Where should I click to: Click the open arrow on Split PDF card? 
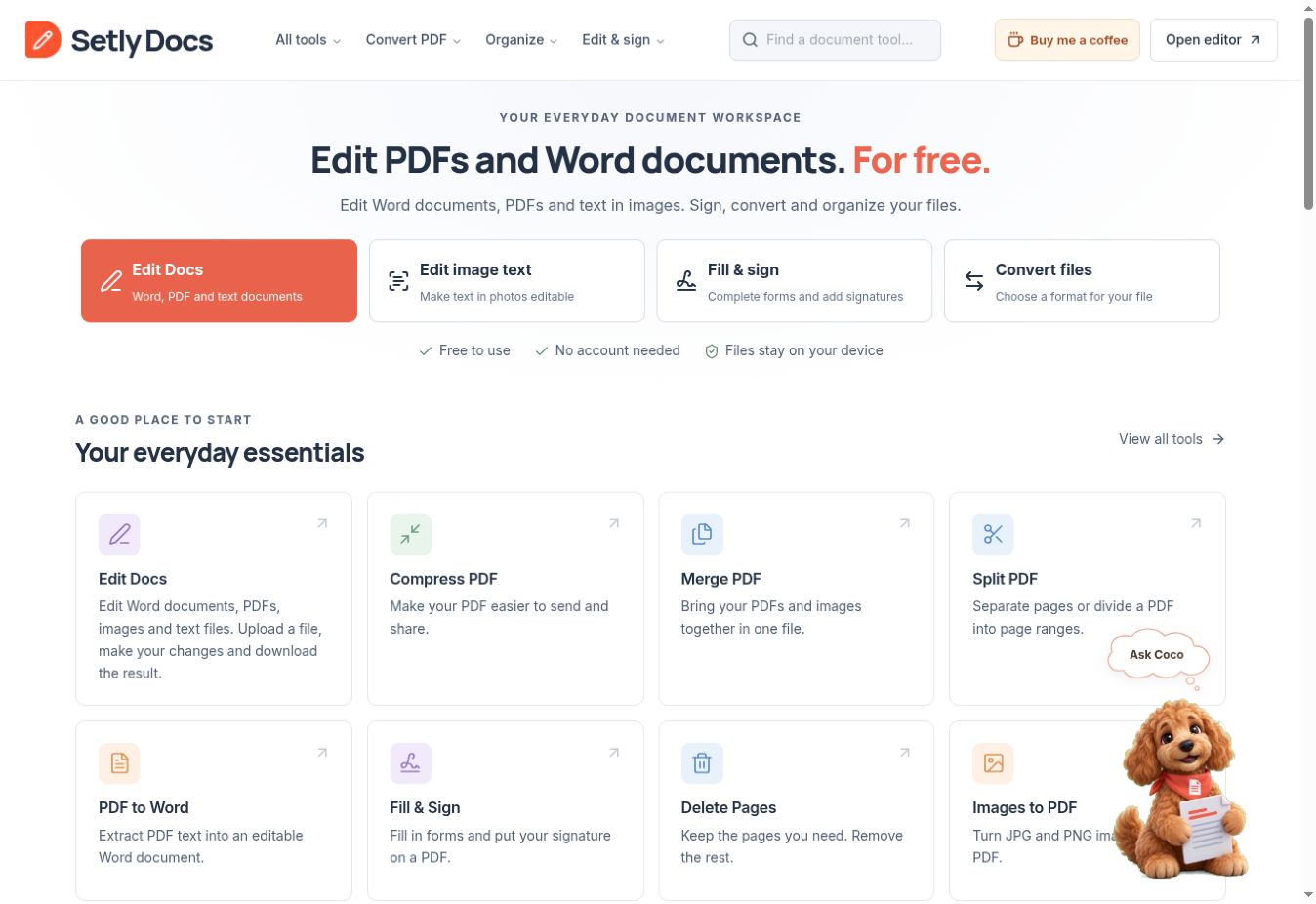coord(1196,523)
